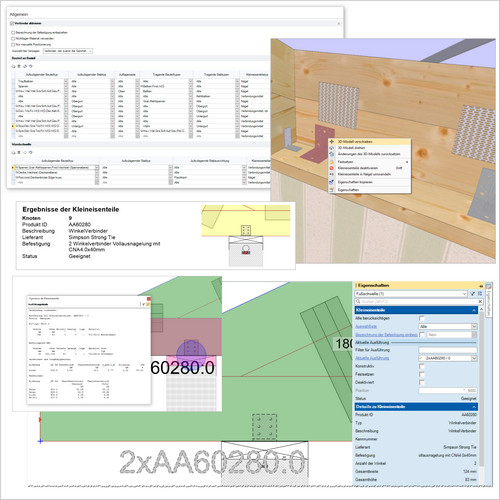
Task: Click the magnifier icon in Eigenschaften search box
Action: point(358,302)
